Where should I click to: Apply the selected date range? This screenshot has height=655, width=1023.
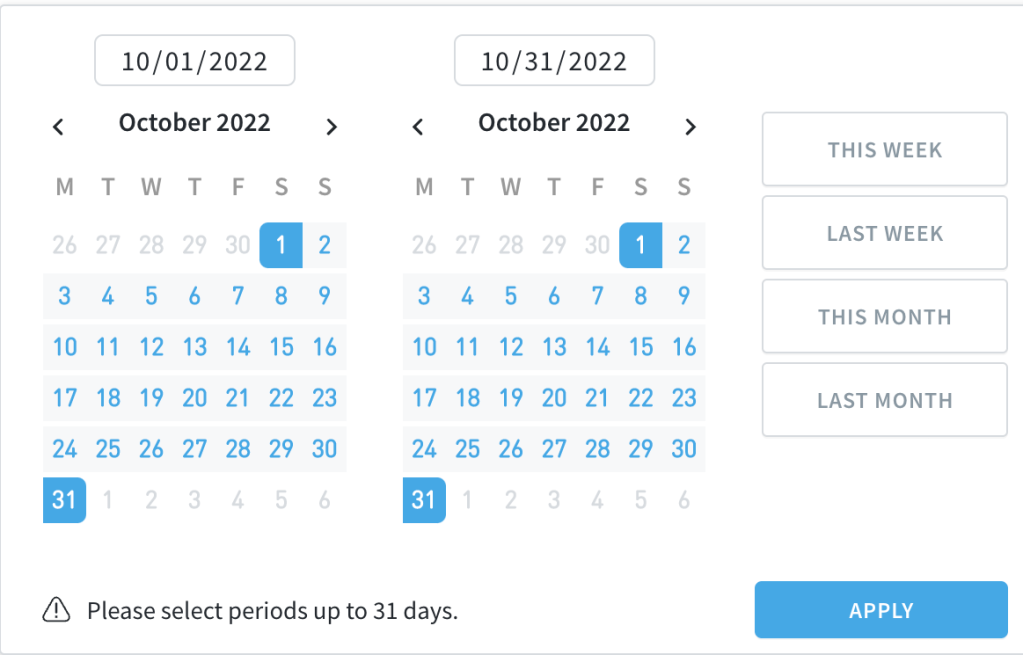(881, 610)
